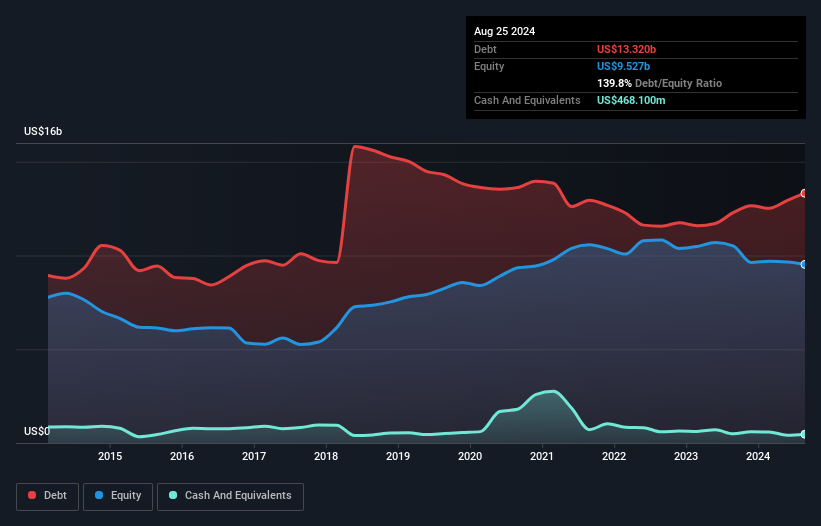Select the 2016 x-axis label
The image size is (821, 526).
tap(182, 456)
